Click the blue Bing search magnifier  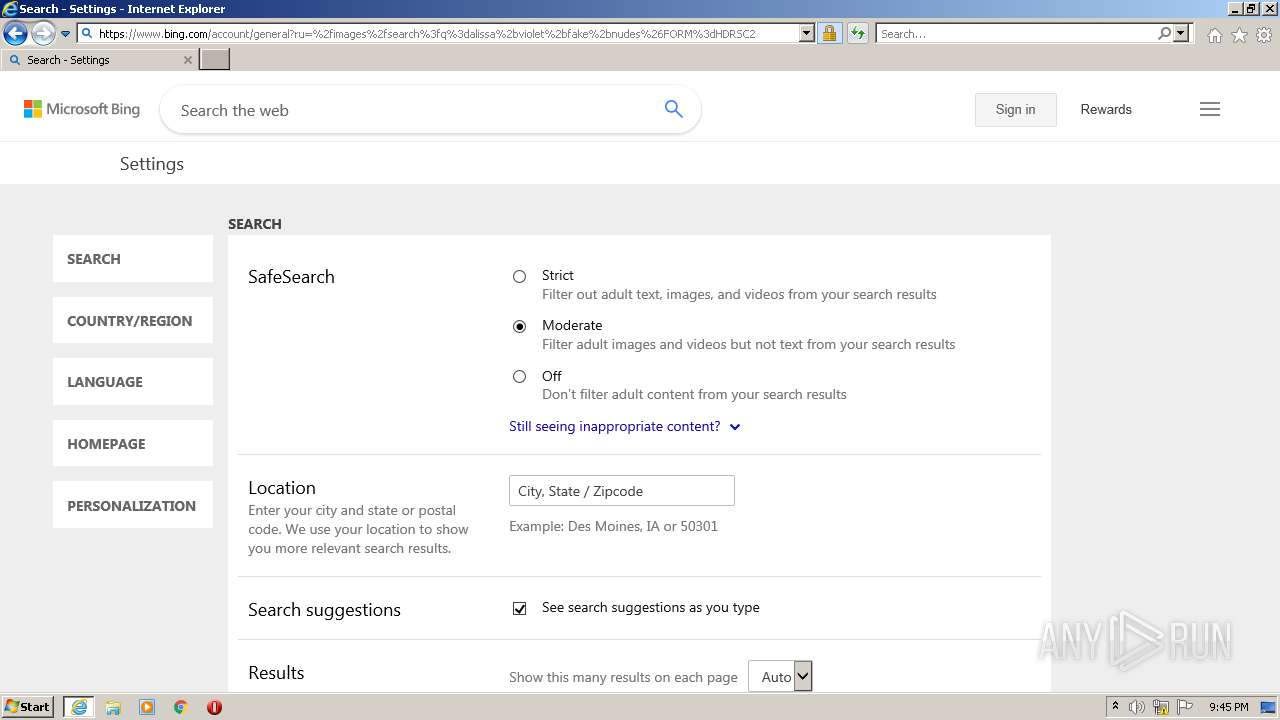(674, 109)
